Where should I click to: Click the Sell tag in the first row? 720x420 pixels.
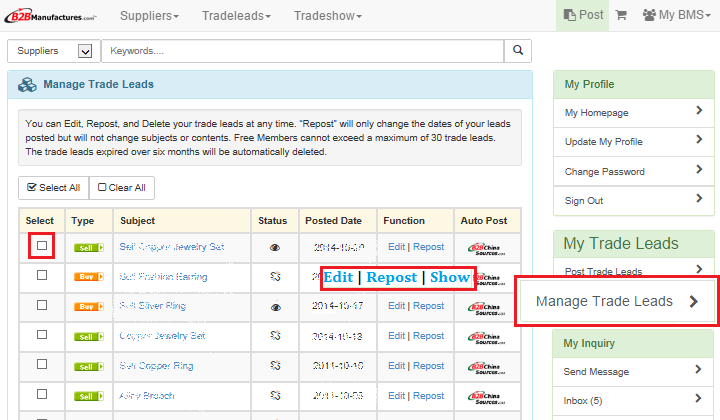click(88, 247)
